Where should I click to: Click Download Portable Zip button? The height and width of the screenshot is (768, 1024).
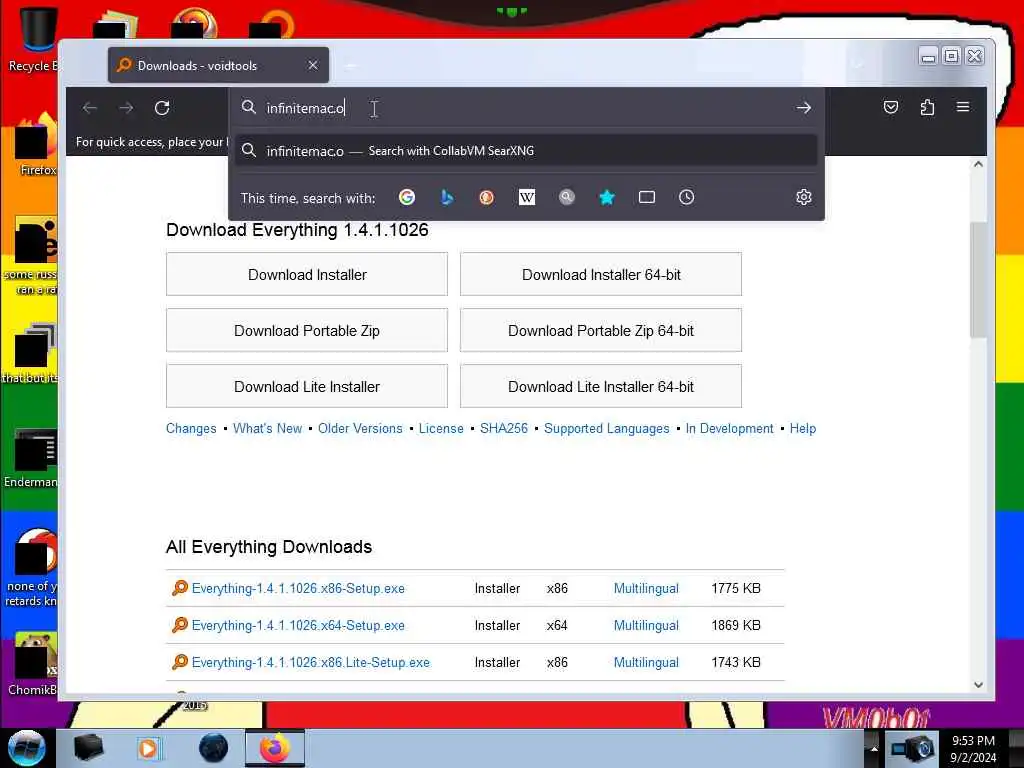tap(307, 330)
